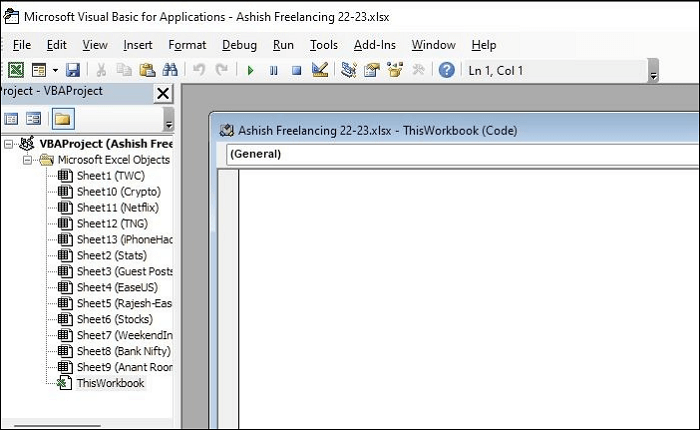The image size is (700, 430).
Task: Open the Window menu
Action: click(433, 45)
